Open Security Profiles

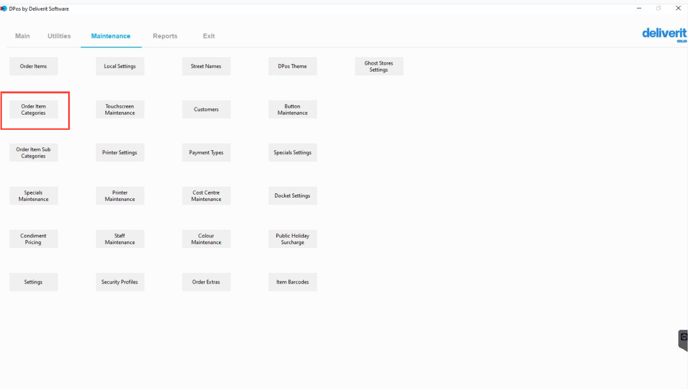(x=120, y=282)
